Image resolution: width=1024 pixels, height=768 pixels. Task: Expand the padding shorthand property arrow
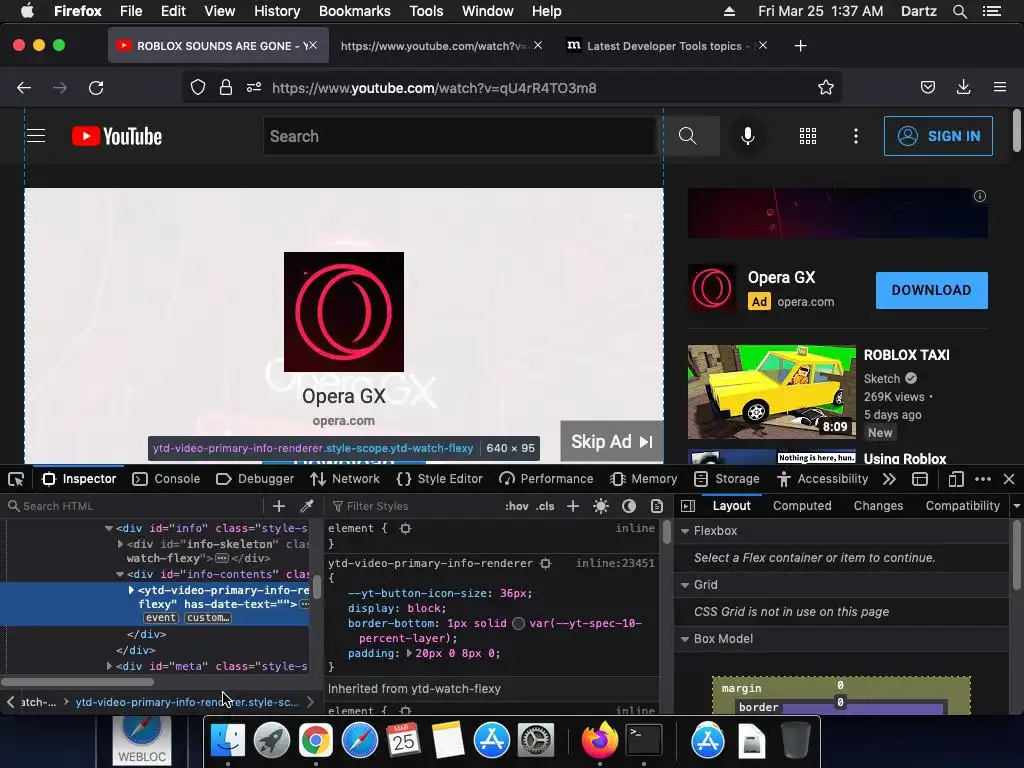[x=409, y=653]
